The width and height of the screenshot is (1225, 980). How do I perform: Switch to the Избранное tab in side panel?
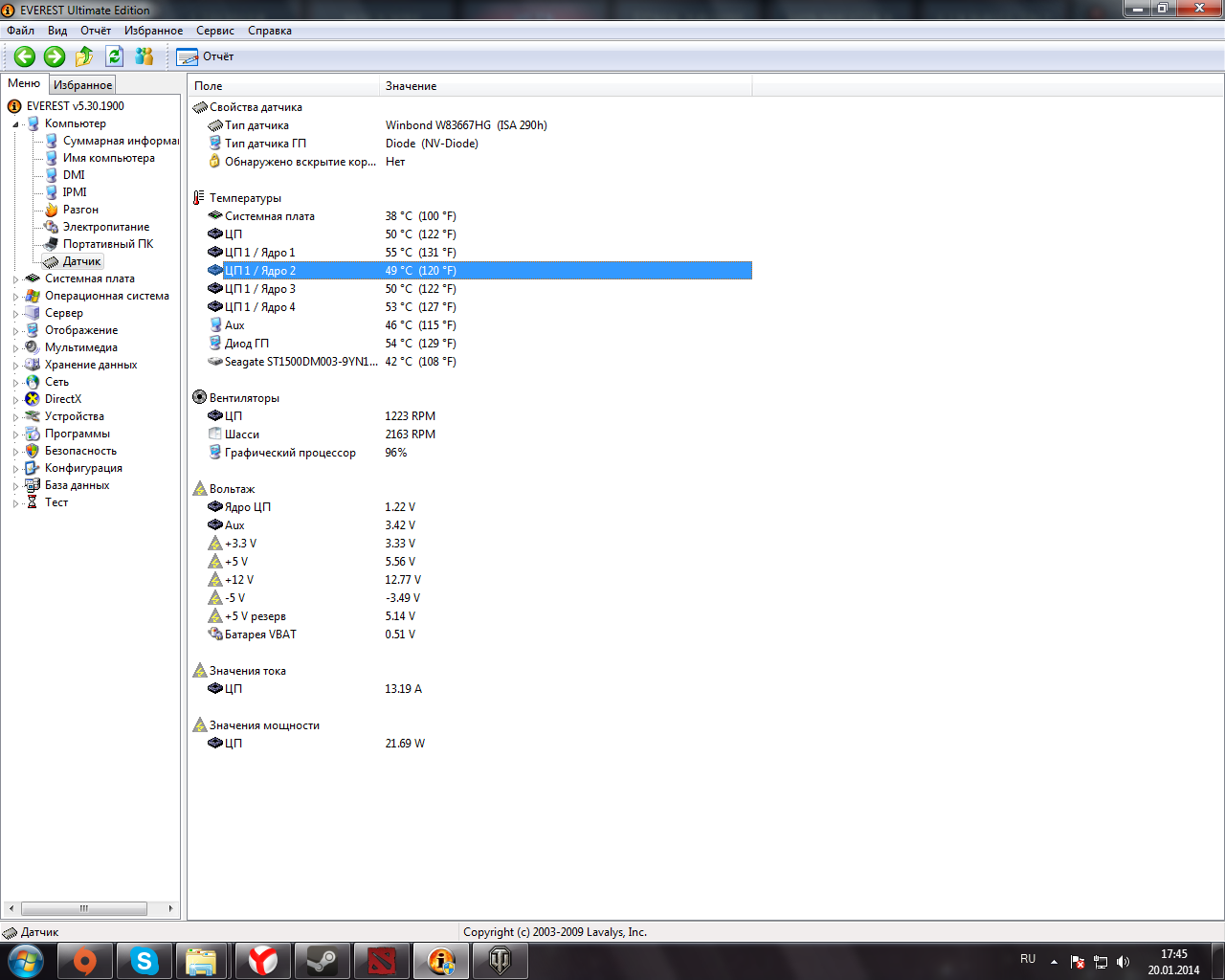pos(82,85)
